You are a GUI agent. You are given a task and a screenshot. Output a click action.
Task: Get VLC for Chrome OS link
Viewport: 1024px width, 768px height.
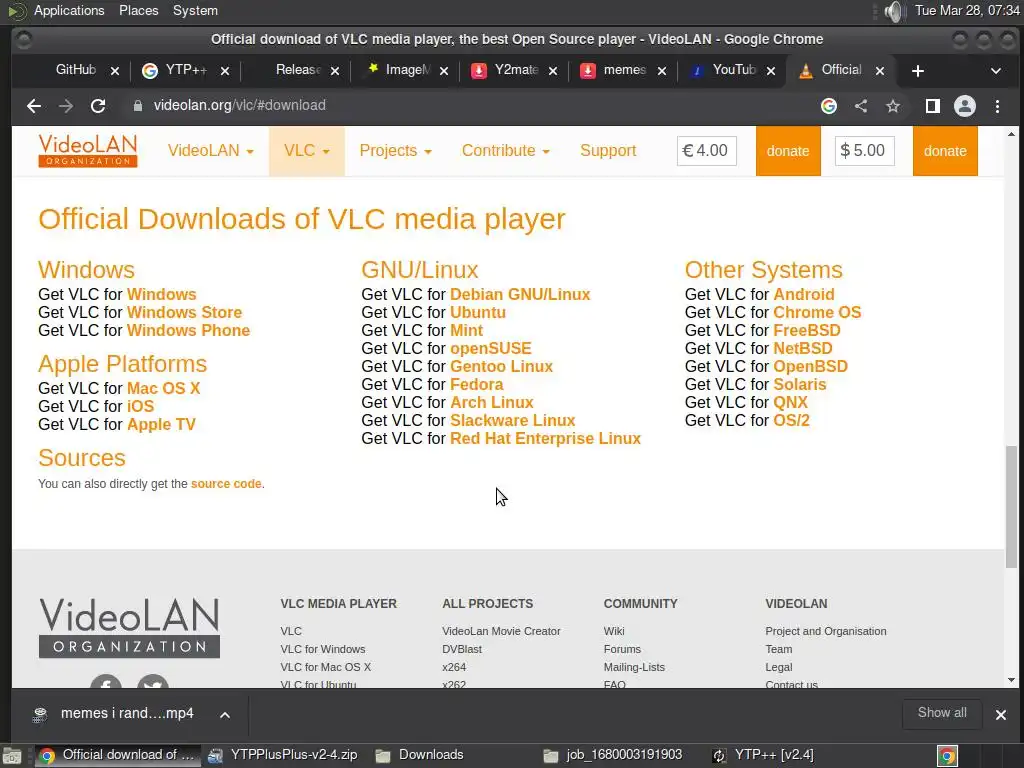(x=817, y=313)
